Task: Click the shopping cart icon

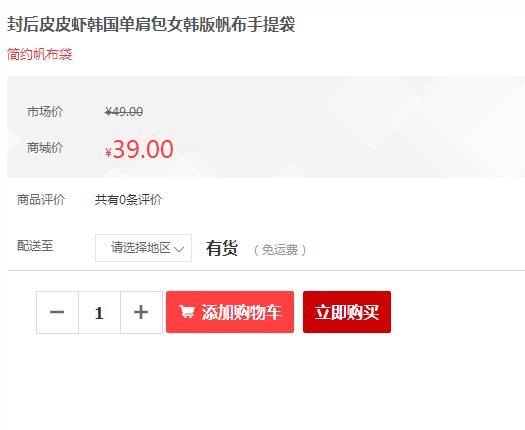Action: tap(186, 312)
